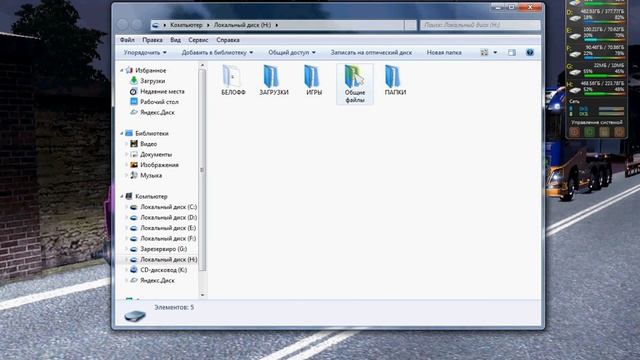
Task: Click the navigation pane scrollbar down arrow
Action: (202, 295)
